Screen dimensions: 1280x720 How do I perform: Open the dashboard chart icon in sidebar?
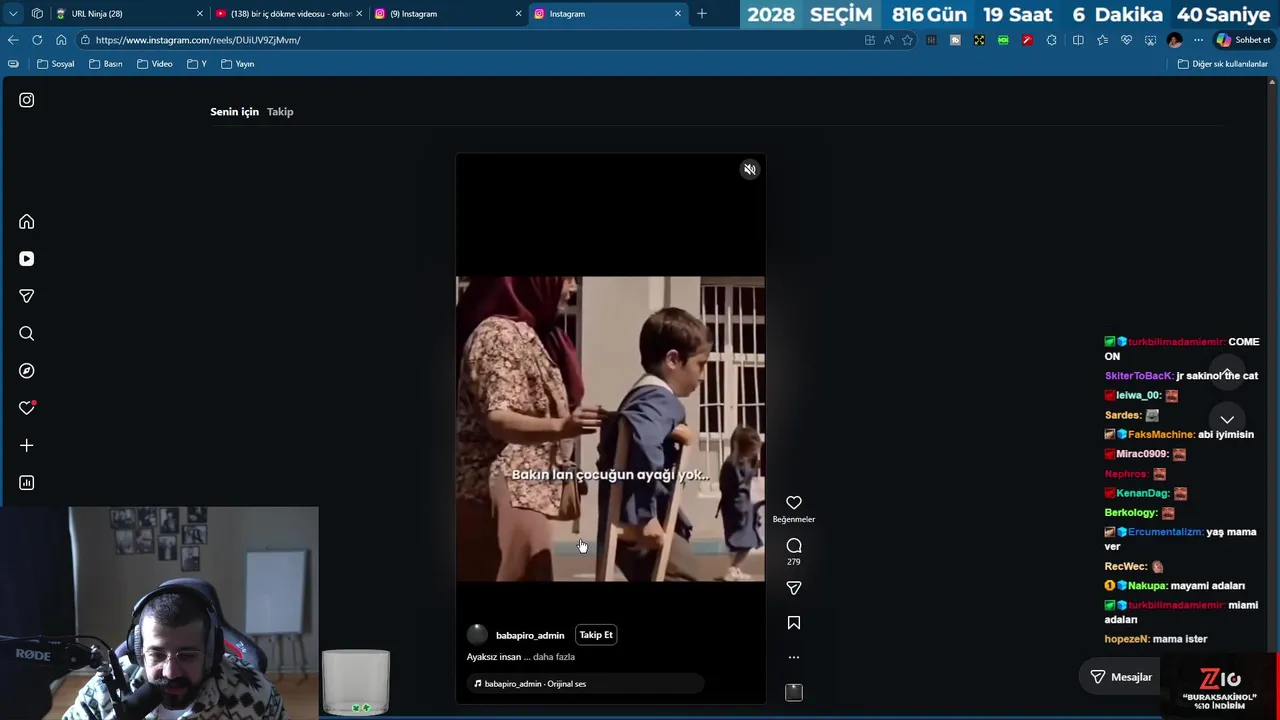(x=27, y=483)
